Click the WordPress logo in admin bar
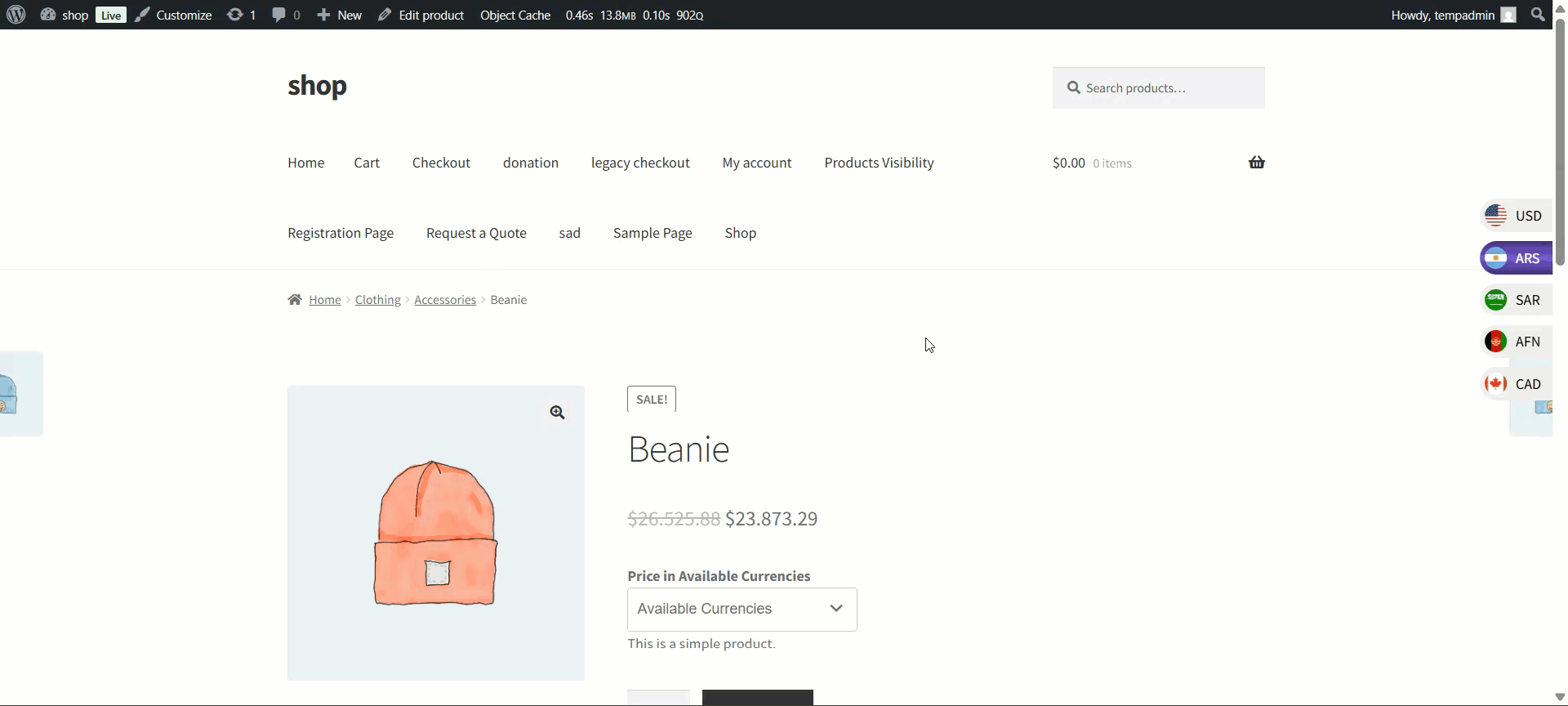Viewport: 1568px width, 706px height. coord(16,15)
